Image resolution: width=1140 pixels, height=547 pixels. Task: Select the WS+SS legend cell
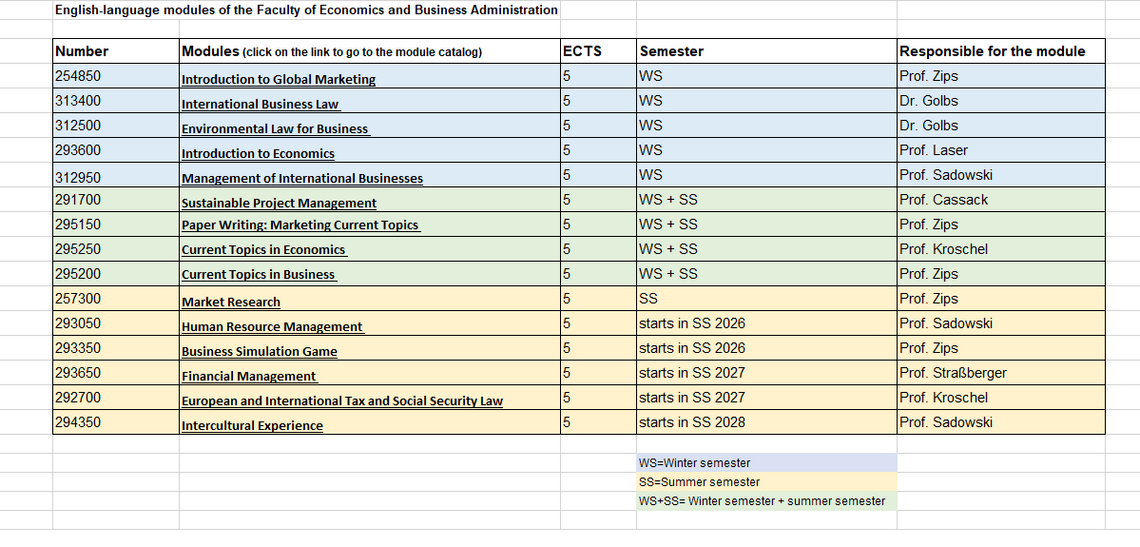pyautogui.click(x=766, y=501)
